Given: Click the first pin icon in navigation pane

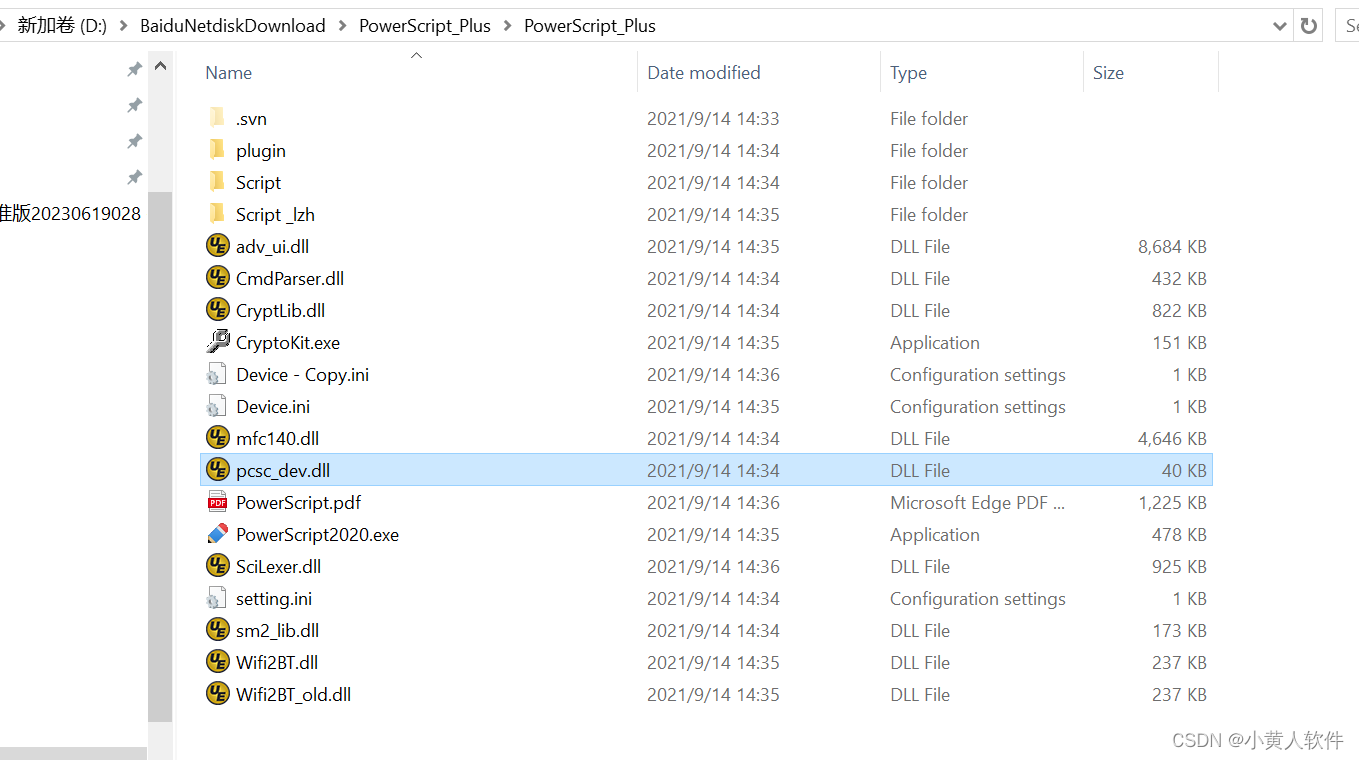Looking at the screenshot, I should [134, 69].
